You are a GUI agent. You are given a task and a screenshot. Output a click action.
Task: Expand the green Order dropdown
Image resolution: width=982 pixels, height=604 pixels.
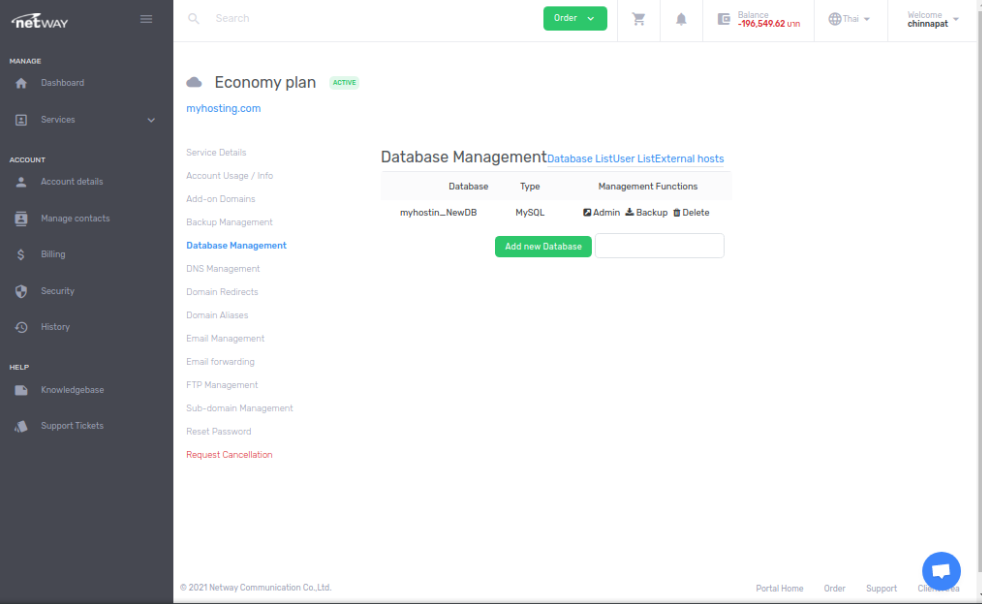[575, 18]
